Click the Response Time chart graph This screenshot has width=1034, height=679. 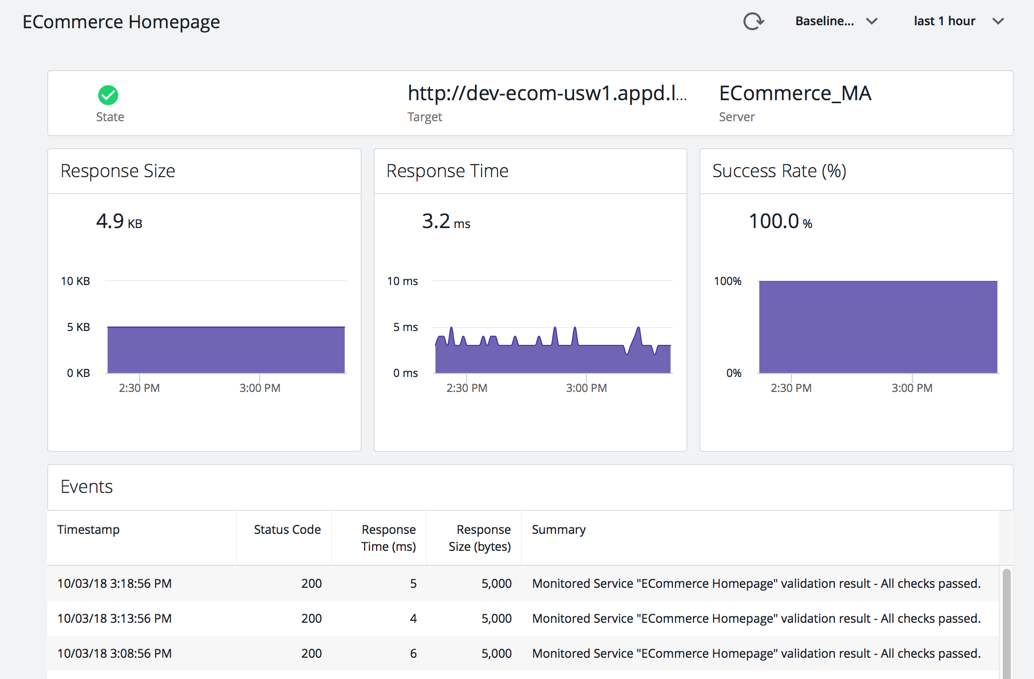click(553, 350)
